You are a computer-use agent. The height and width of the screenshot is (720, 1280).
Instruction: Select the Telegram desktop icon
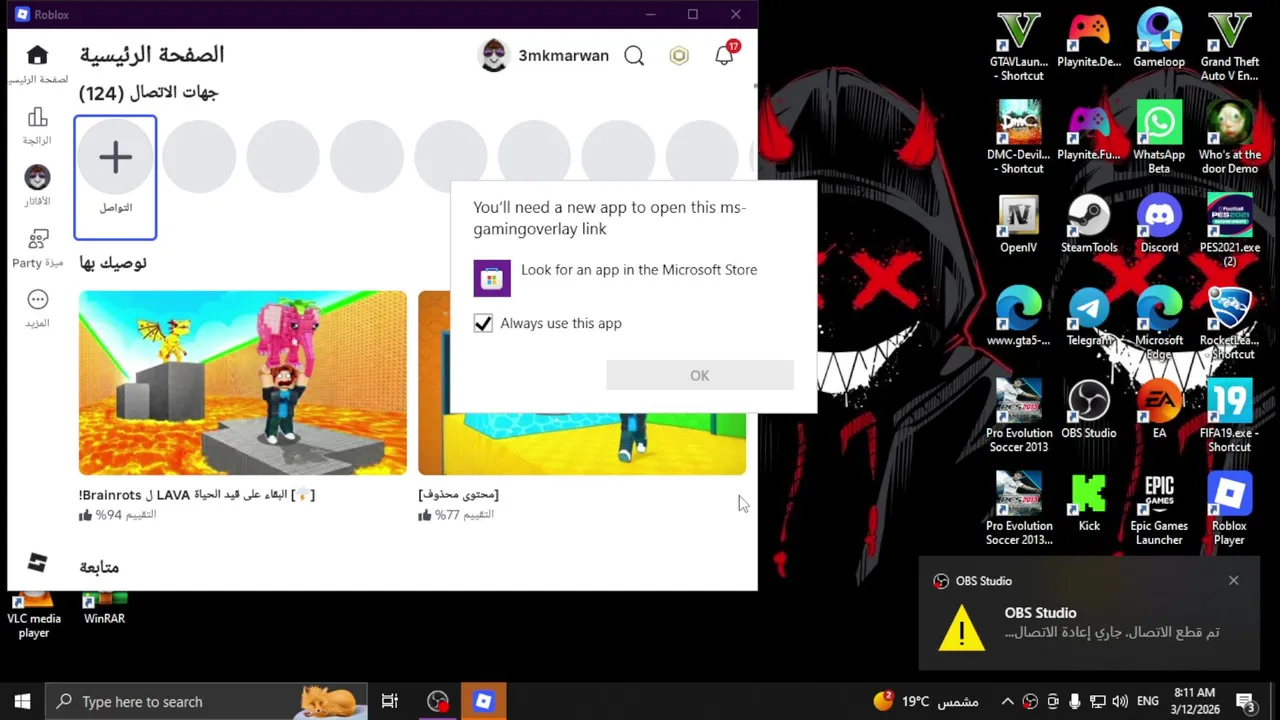click(x=1089, y=318)
